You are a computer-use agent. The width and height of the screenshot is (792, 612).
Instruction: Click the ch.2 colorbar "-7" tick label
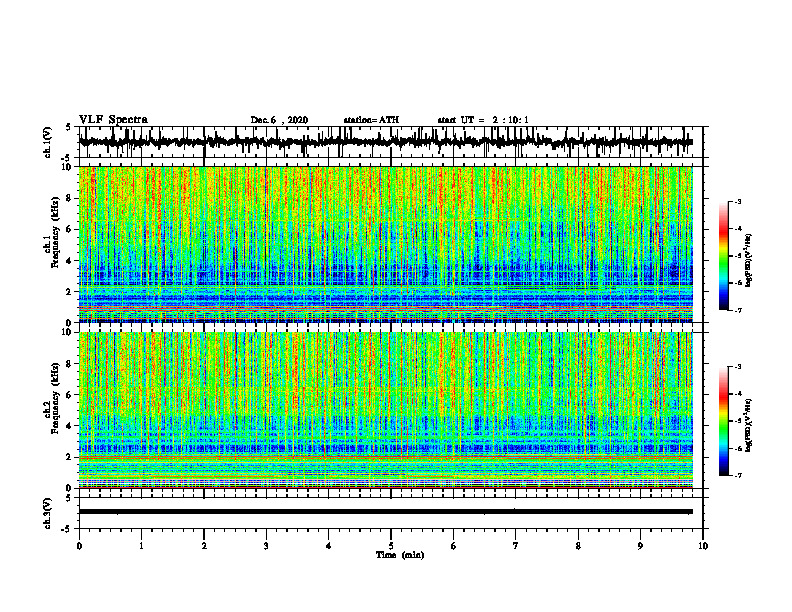[x=738, y=475]
